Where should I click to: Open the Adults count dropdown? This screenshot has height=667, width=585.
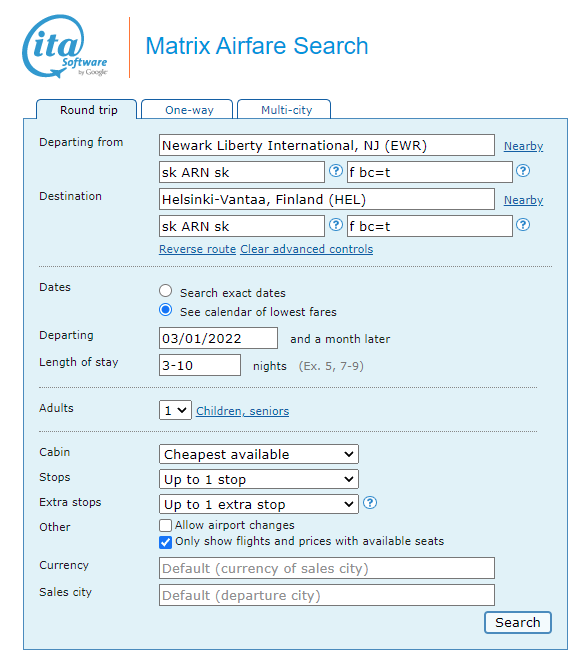click(175, 410)
